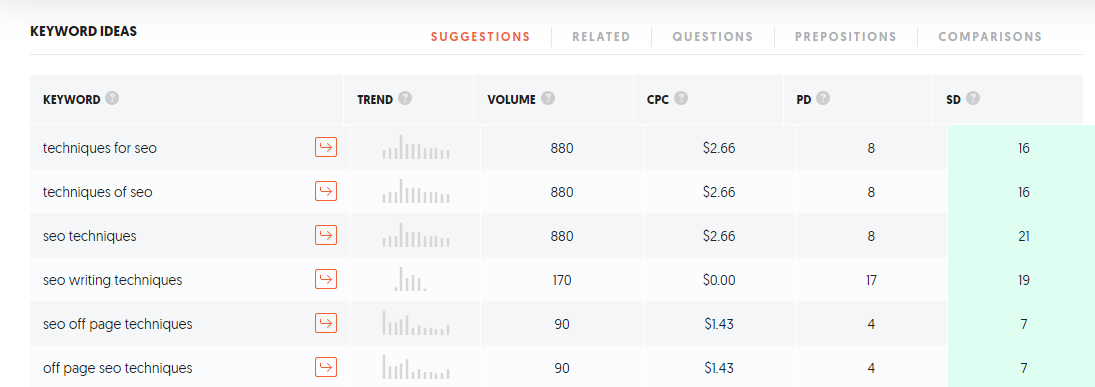Open arrow icon for 'off page seo techniques'
The image size is (1095, 387).
point(326,367)
